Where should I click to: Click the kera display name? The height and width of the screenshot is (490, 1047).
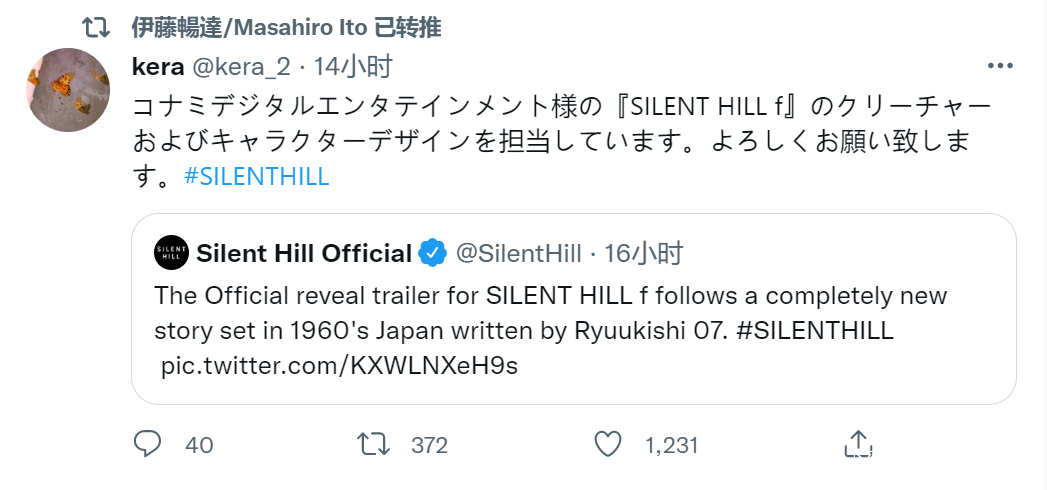[x=157, y=67]
